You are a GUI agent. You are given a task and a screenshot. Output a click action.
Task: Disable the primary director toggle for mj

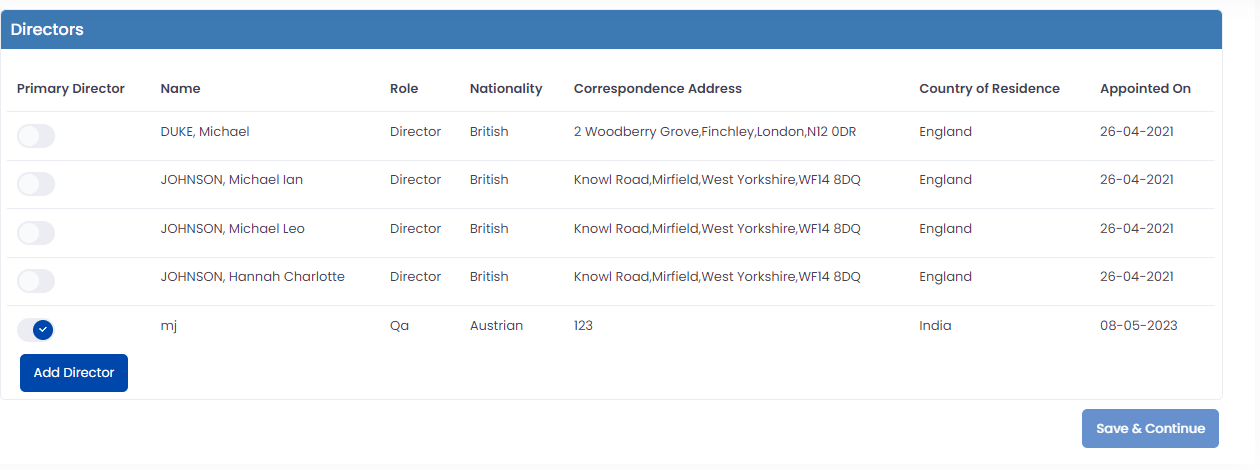point(36,329)
